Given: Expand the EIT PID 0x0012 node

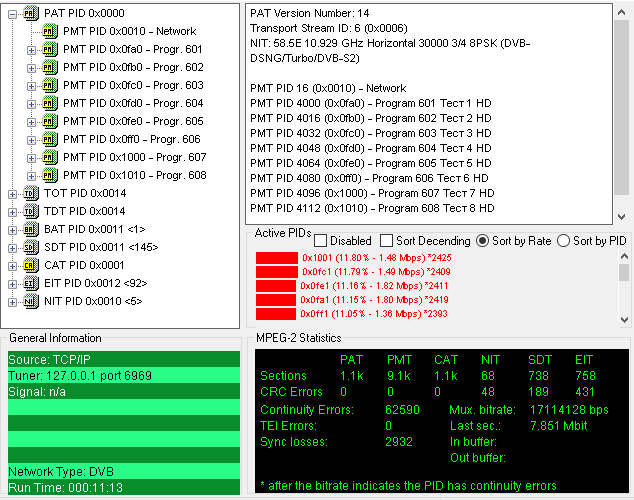Looking at the screenshot, I should click(x=13, y=284).
